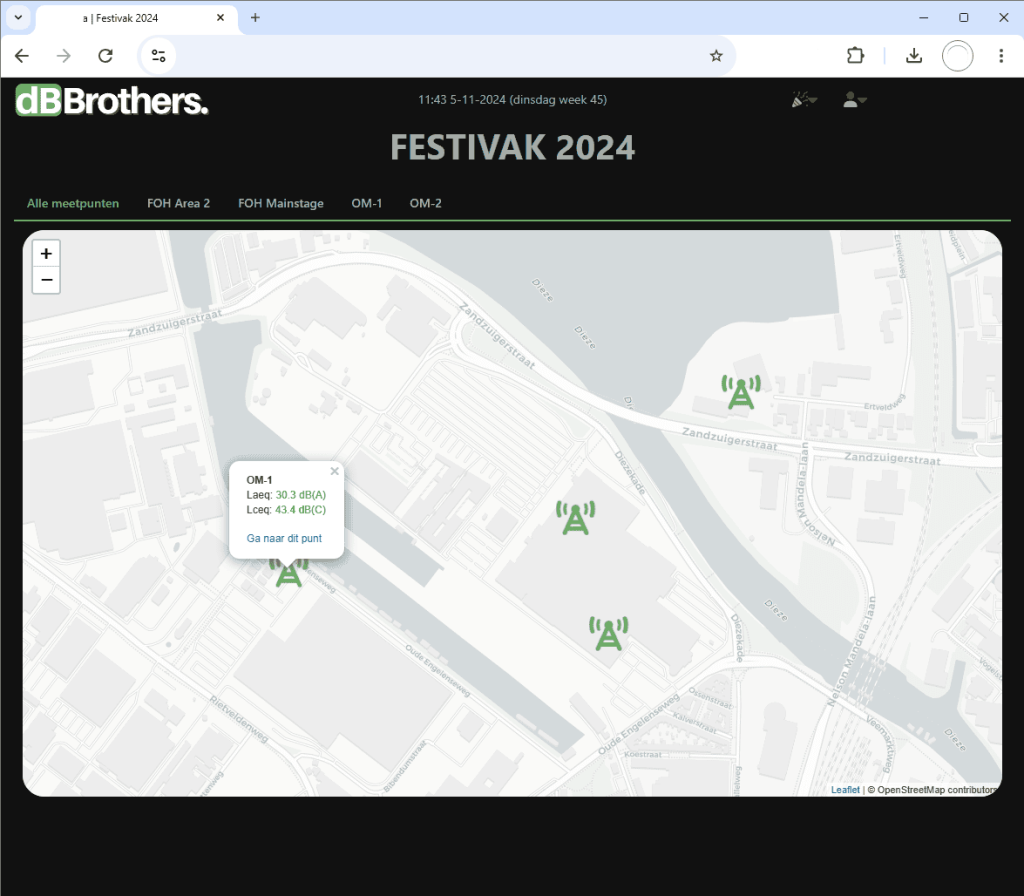Open the user account dropdown

853,100
